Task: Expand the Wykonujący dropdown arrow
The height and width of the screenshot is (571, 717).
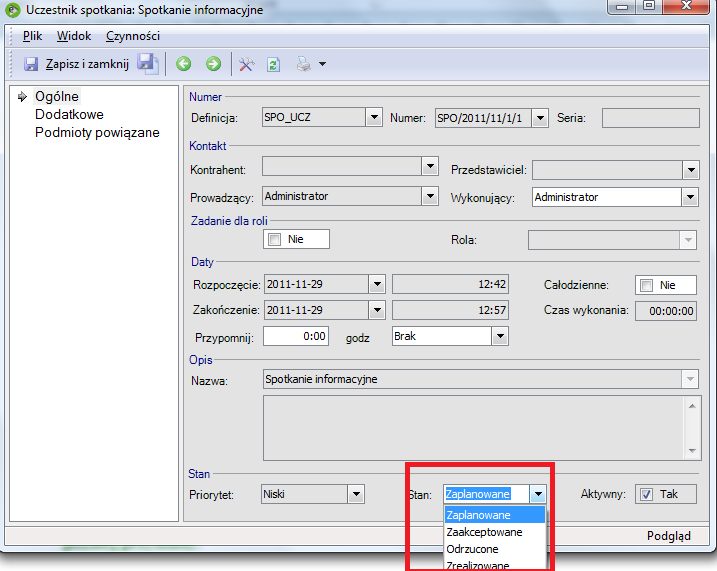Action: point(690,197)
